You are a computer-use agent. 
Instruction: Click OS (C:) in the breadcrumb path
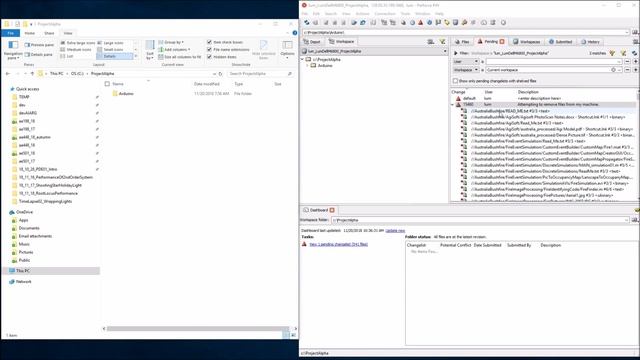pos(77,74)
